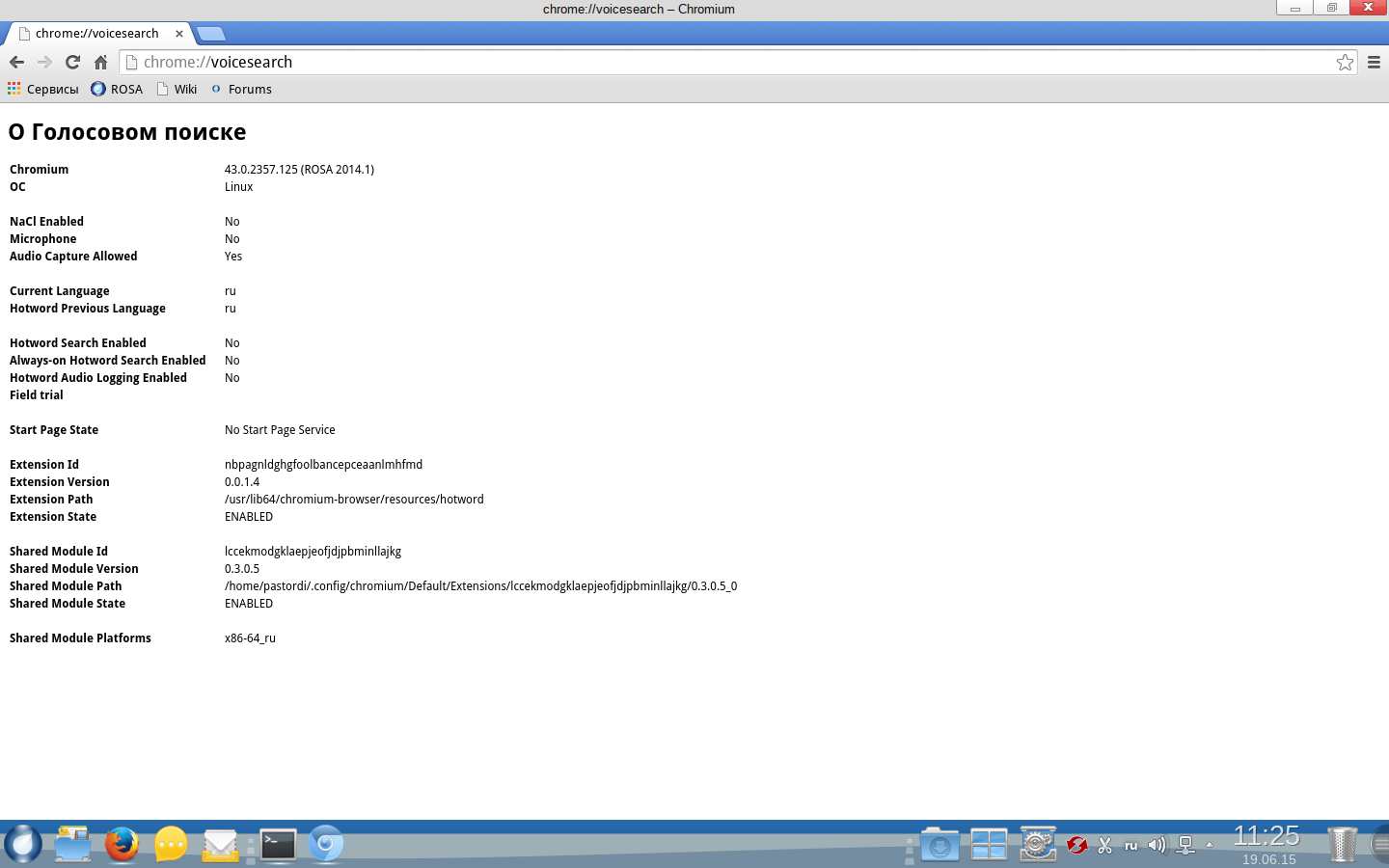This screenshot has height=868, width=1389.
Task: Click the 'Field trial' label
Action: click(37, 395)
